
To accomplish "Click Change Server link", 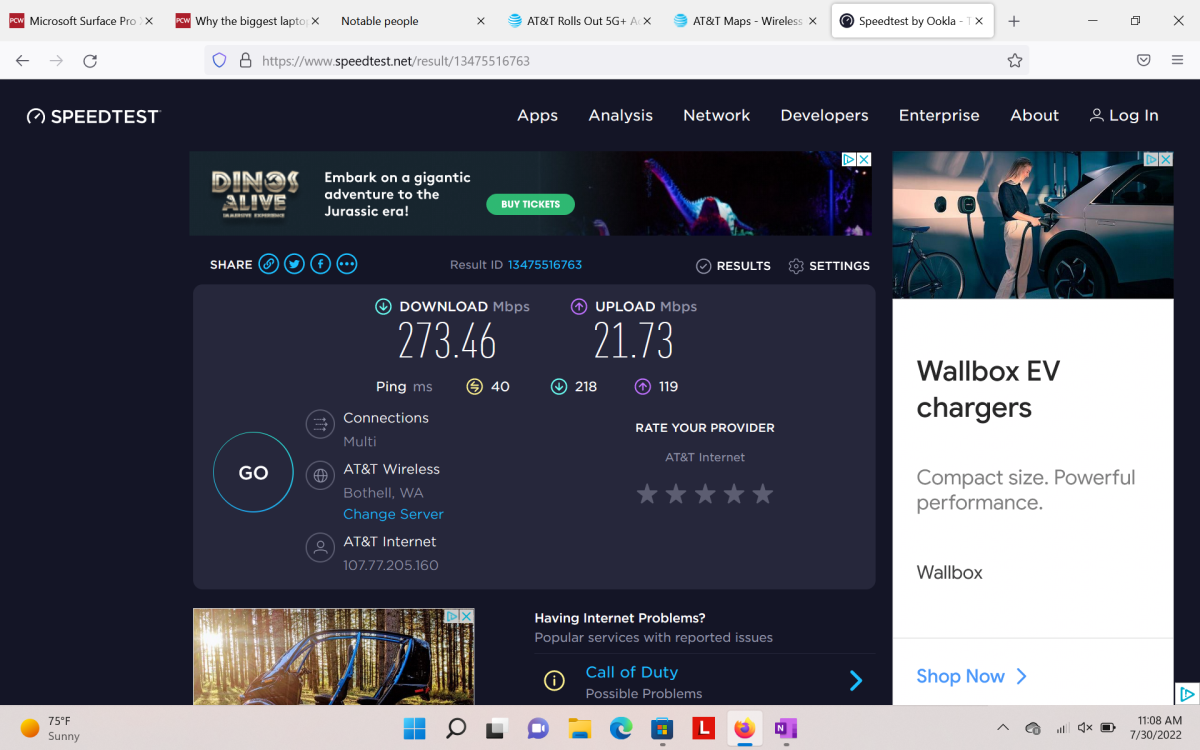I will [x=393, y=514].
